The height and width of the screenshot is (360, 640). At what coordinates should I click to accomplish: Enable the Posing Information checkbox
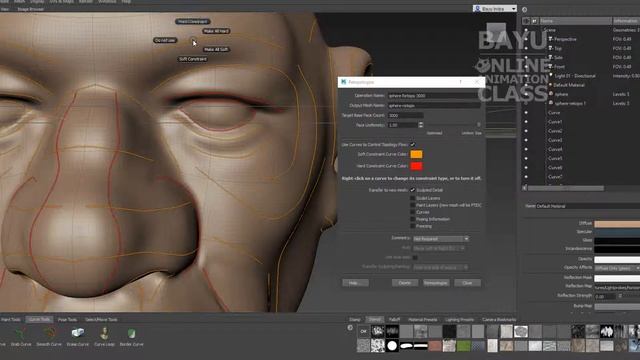pyautogui.click(x=413, y=219)
